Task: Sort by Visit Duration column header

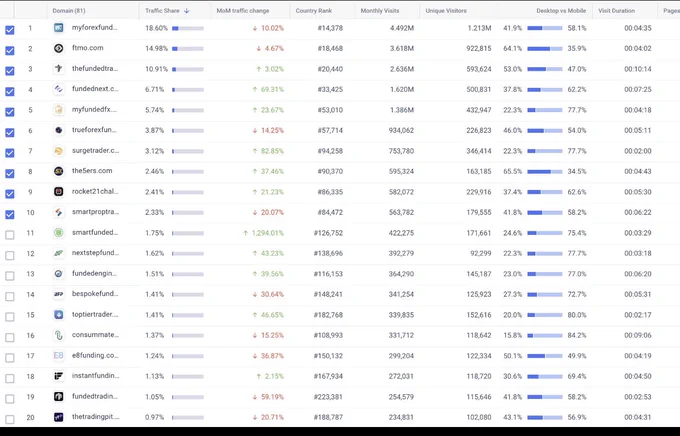Action: 616,11
